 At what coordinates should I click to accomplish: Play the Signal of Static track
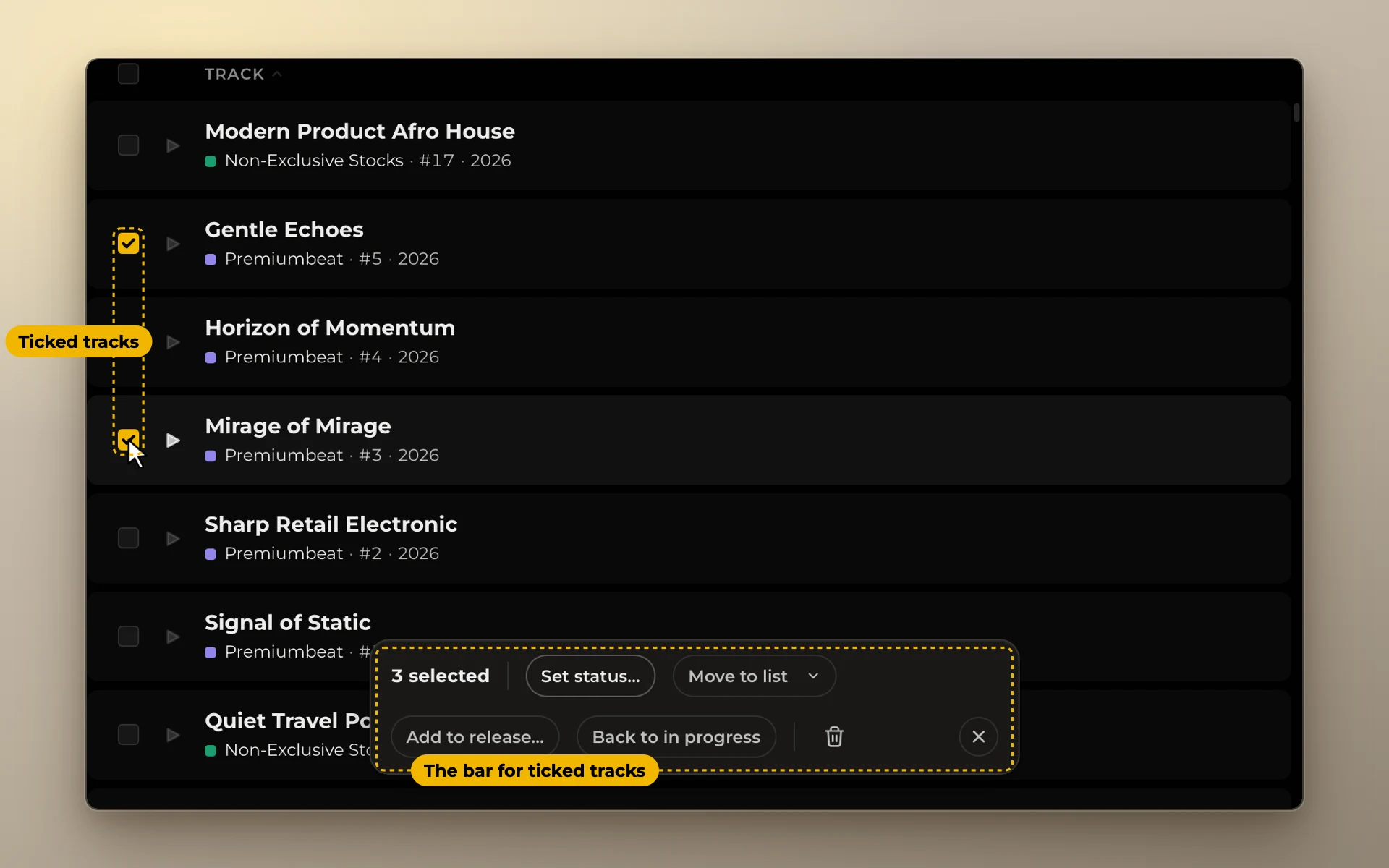click(173, 637)
